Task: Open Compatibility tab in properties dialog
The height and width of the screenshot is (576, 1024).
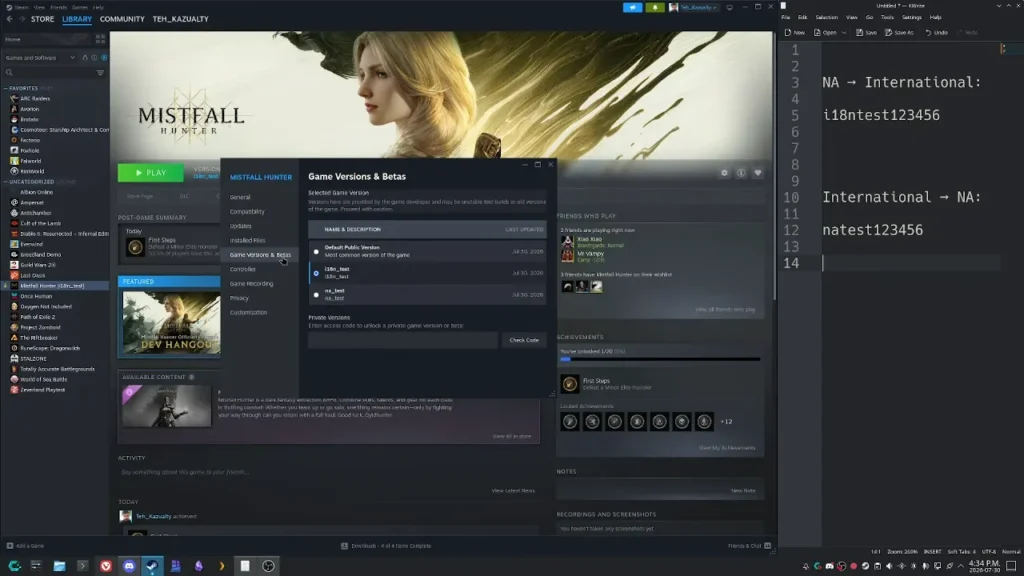Action: coord(247,212)
